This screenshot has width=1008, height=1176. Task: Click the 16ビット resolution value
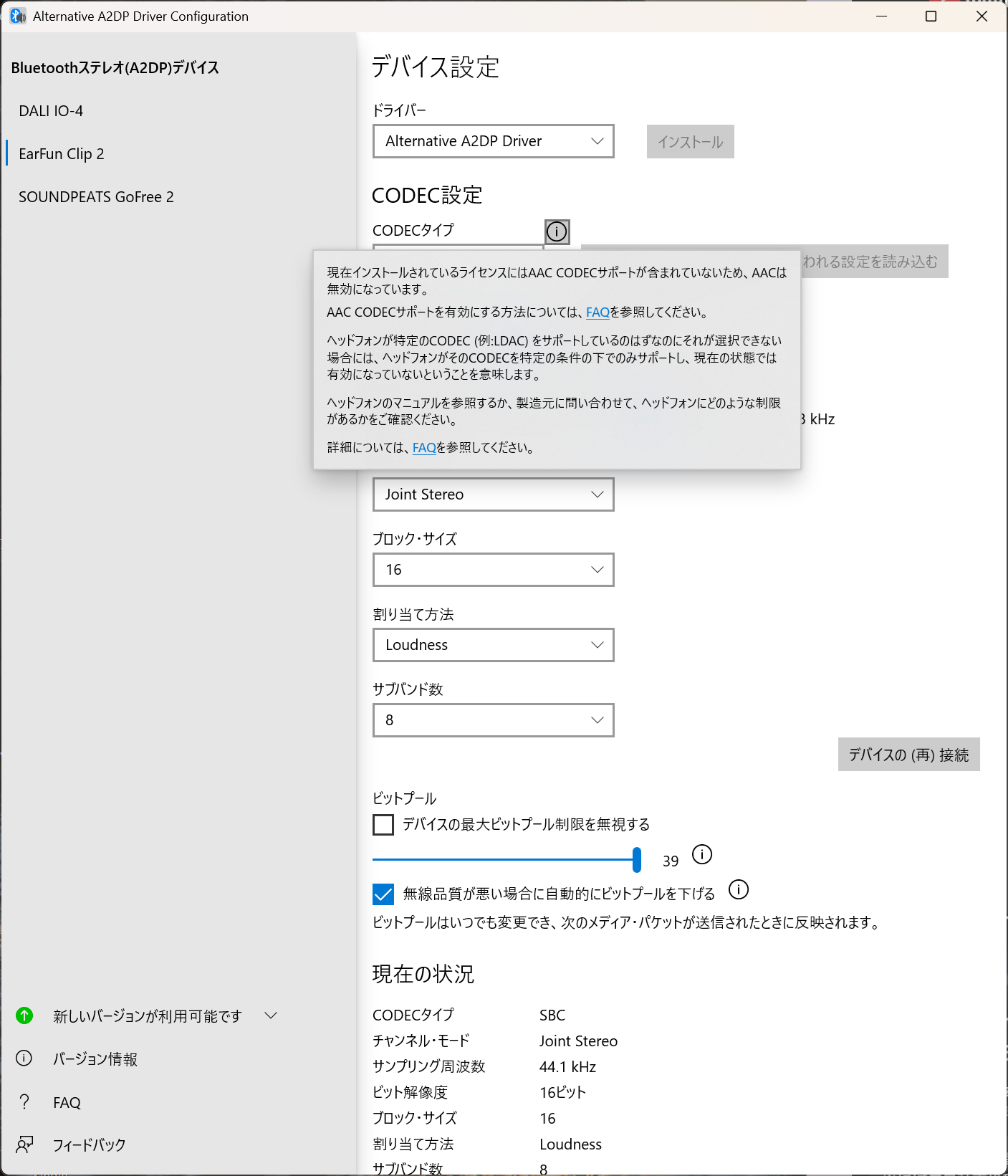point(562,1093)
